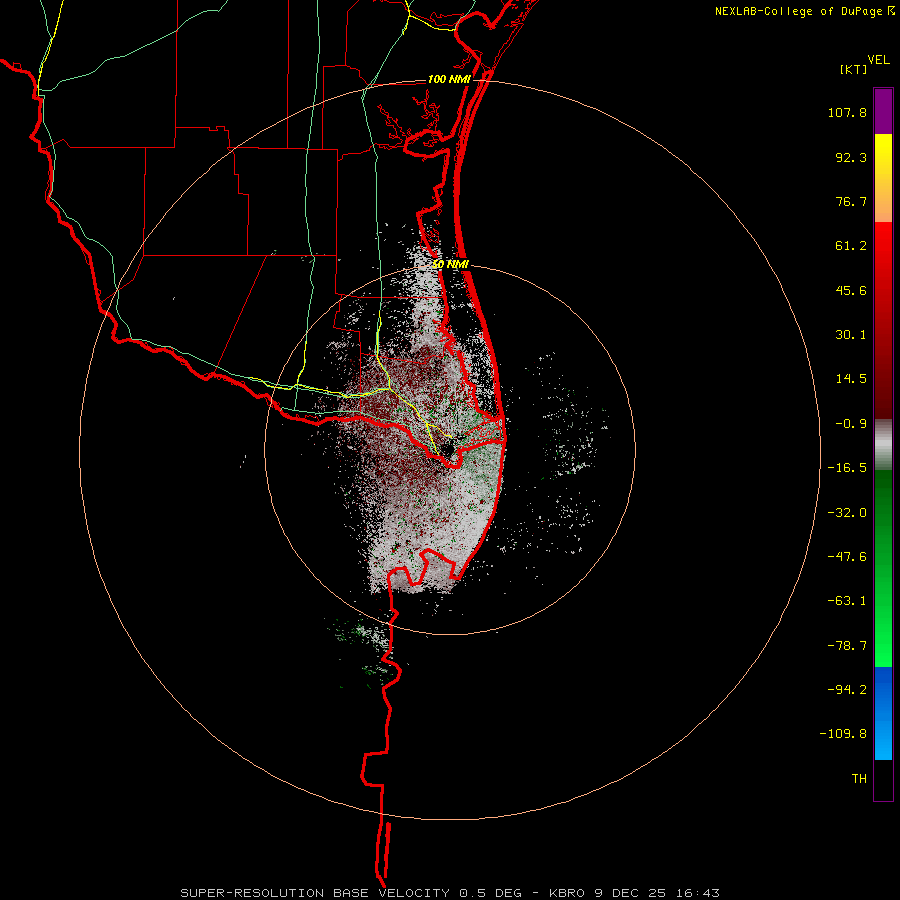Image resolution: width=900 pixels, height=900 pixels.
Task: Click the 14.5 velocity scale value
Action: coord(851,379)
